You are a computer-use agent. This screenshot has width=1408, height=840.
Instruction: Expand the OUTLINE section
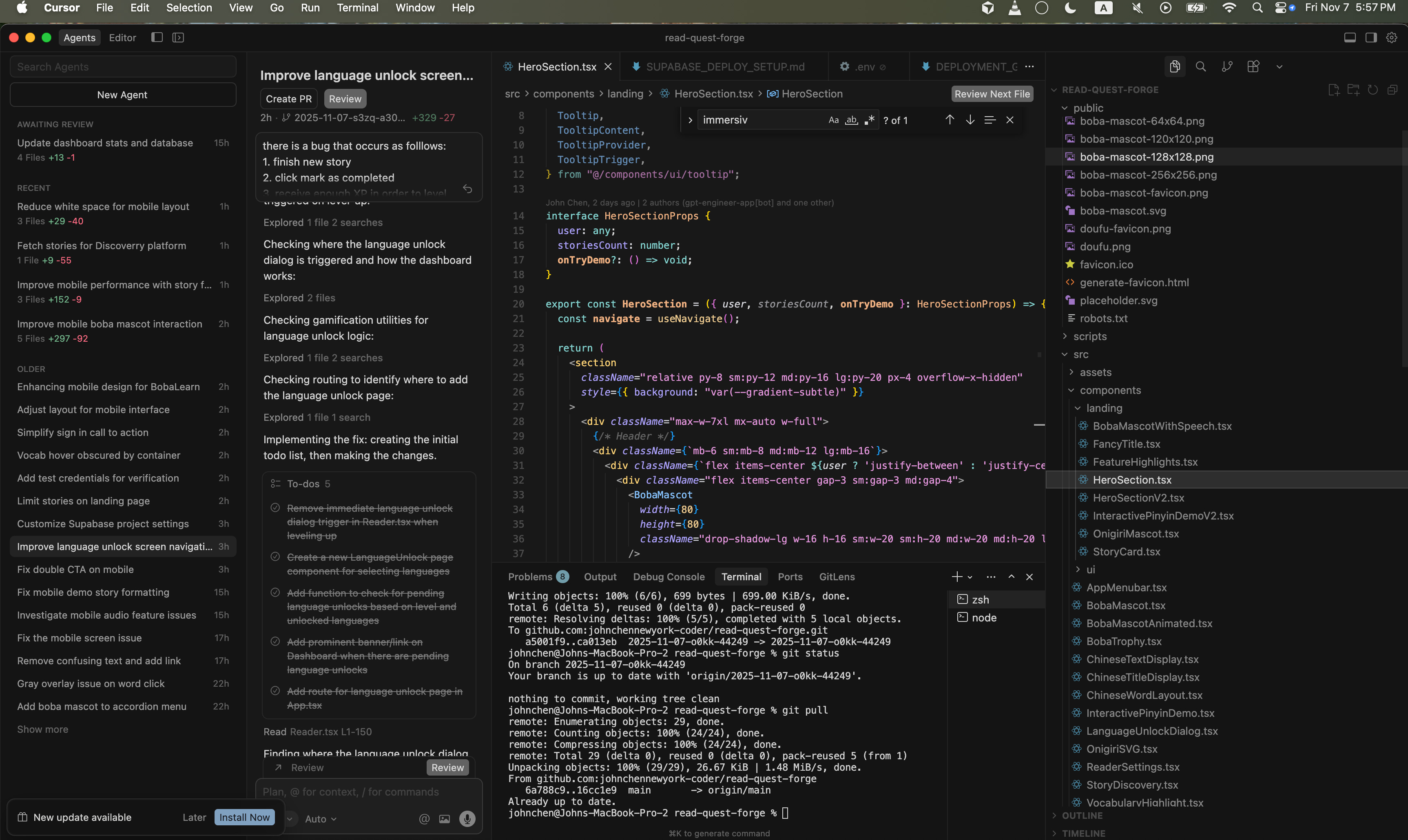coord(1082,815)
